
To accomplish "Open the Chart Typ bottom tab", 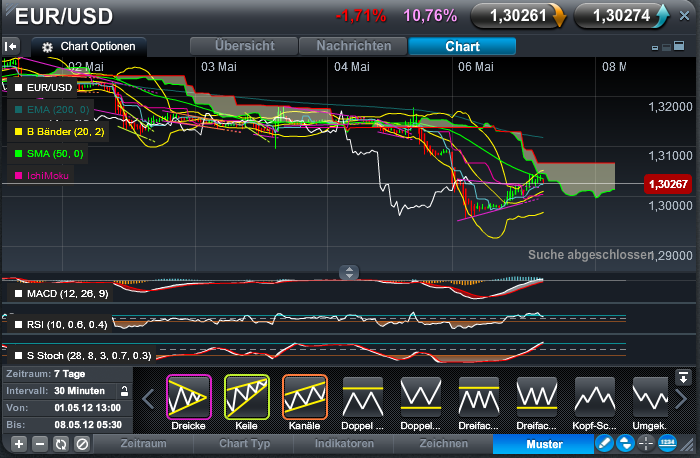I will [x=244, y=444].
